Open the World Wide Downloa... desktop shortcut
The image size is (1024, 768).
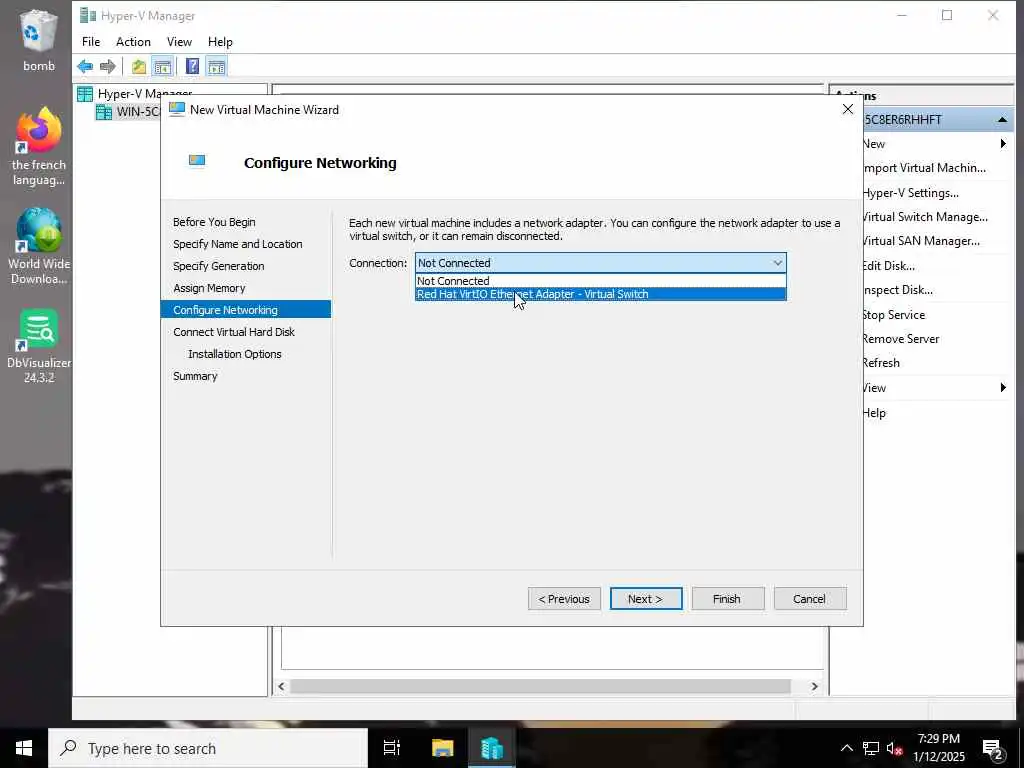[39, 246]
